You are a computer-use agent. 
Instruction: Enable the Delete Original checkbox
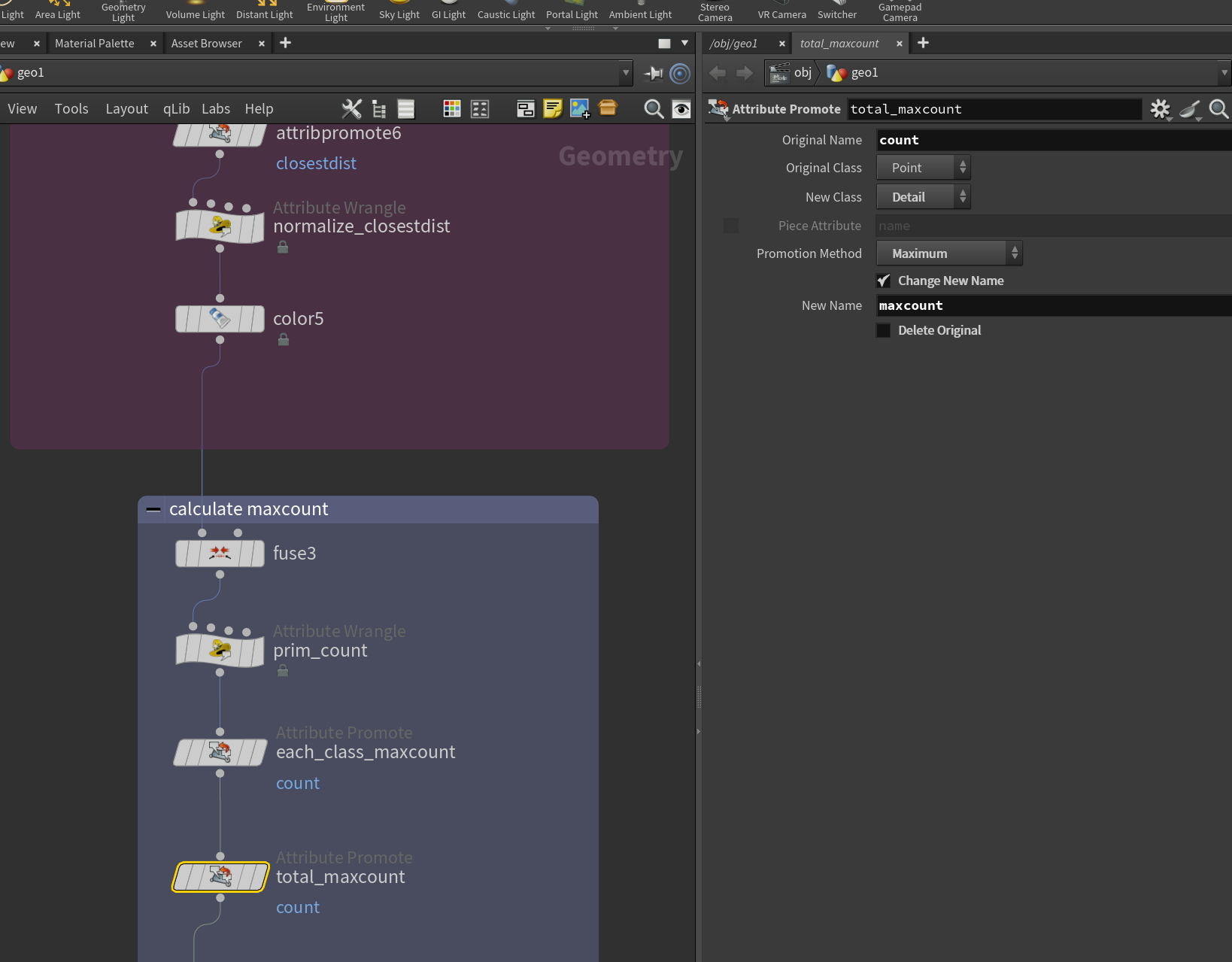(x=884, y=330)
